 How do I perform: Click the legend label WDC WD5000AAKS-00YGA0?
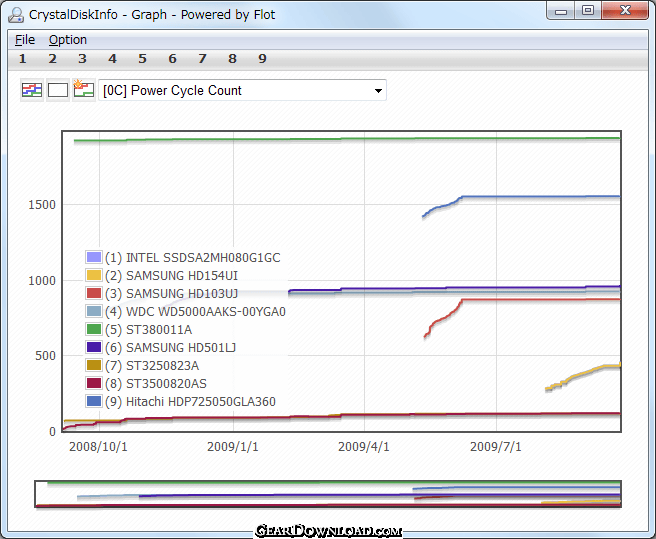point(195,311)
